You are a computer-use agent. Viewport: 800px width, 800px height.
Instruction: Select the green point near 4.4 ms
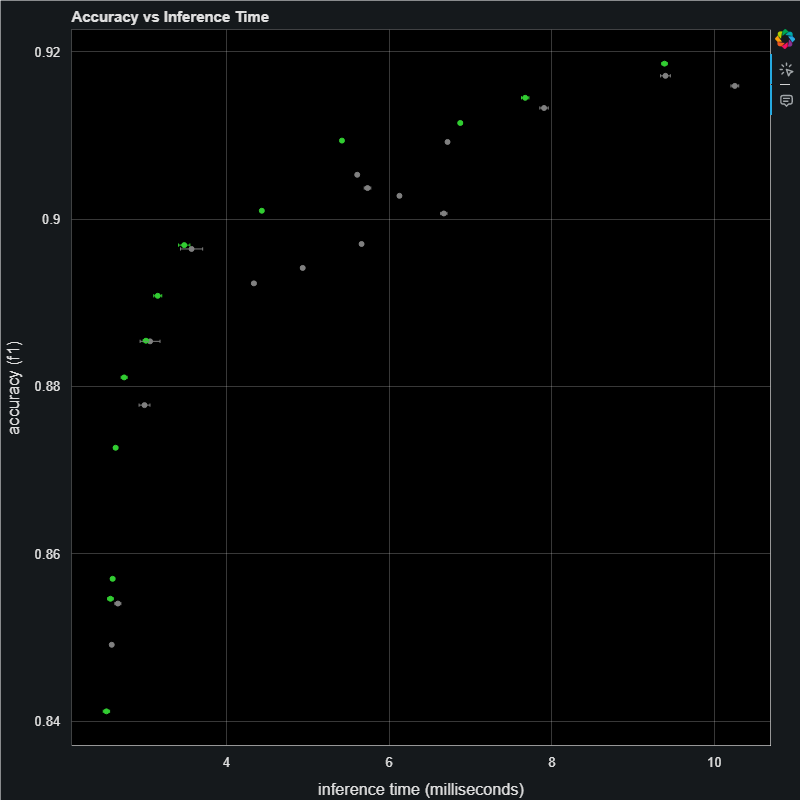pos(262,211)
